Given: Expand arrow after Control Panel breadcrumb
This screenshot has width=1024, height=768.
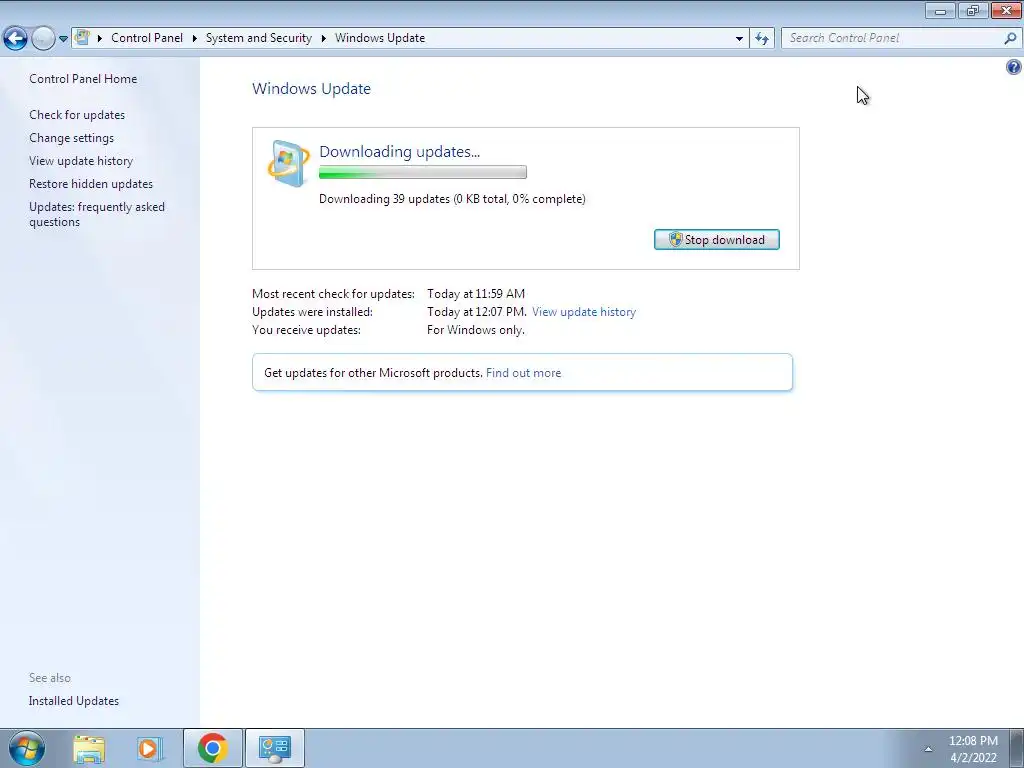Looking at the screenshot, I should 195,39.
